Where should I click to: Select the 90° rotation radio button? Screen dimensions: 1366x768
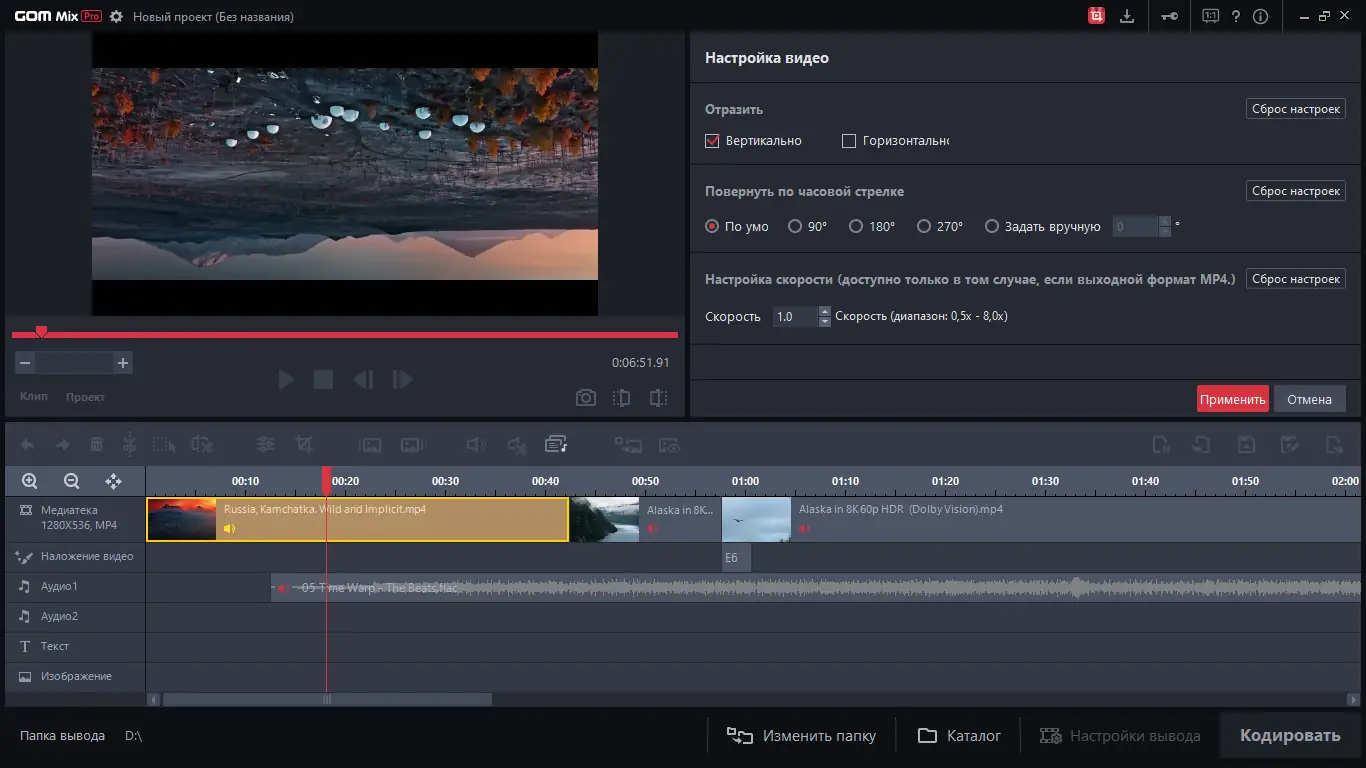[795, 227]
